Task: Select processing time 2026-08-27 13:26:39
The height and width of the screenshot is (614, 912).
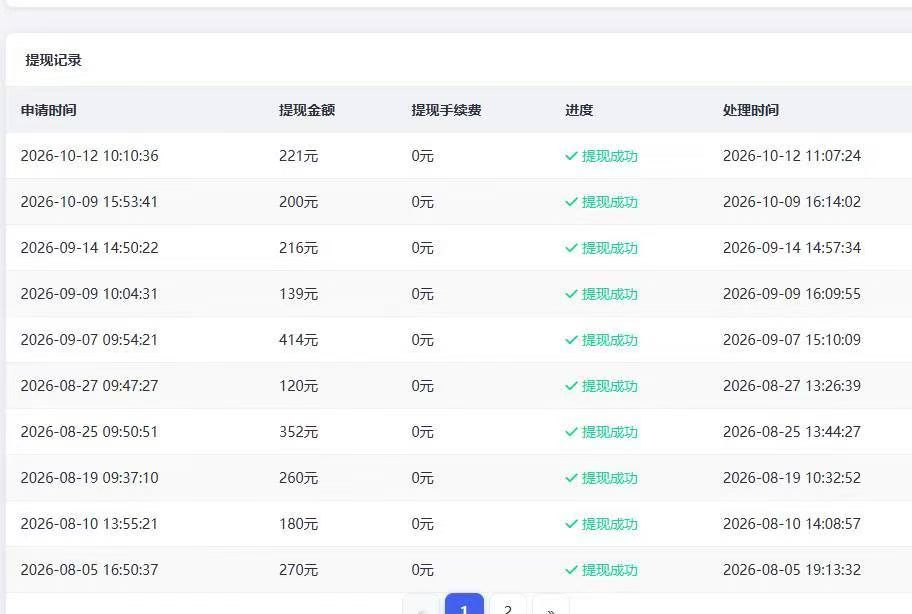Action: 792,385
